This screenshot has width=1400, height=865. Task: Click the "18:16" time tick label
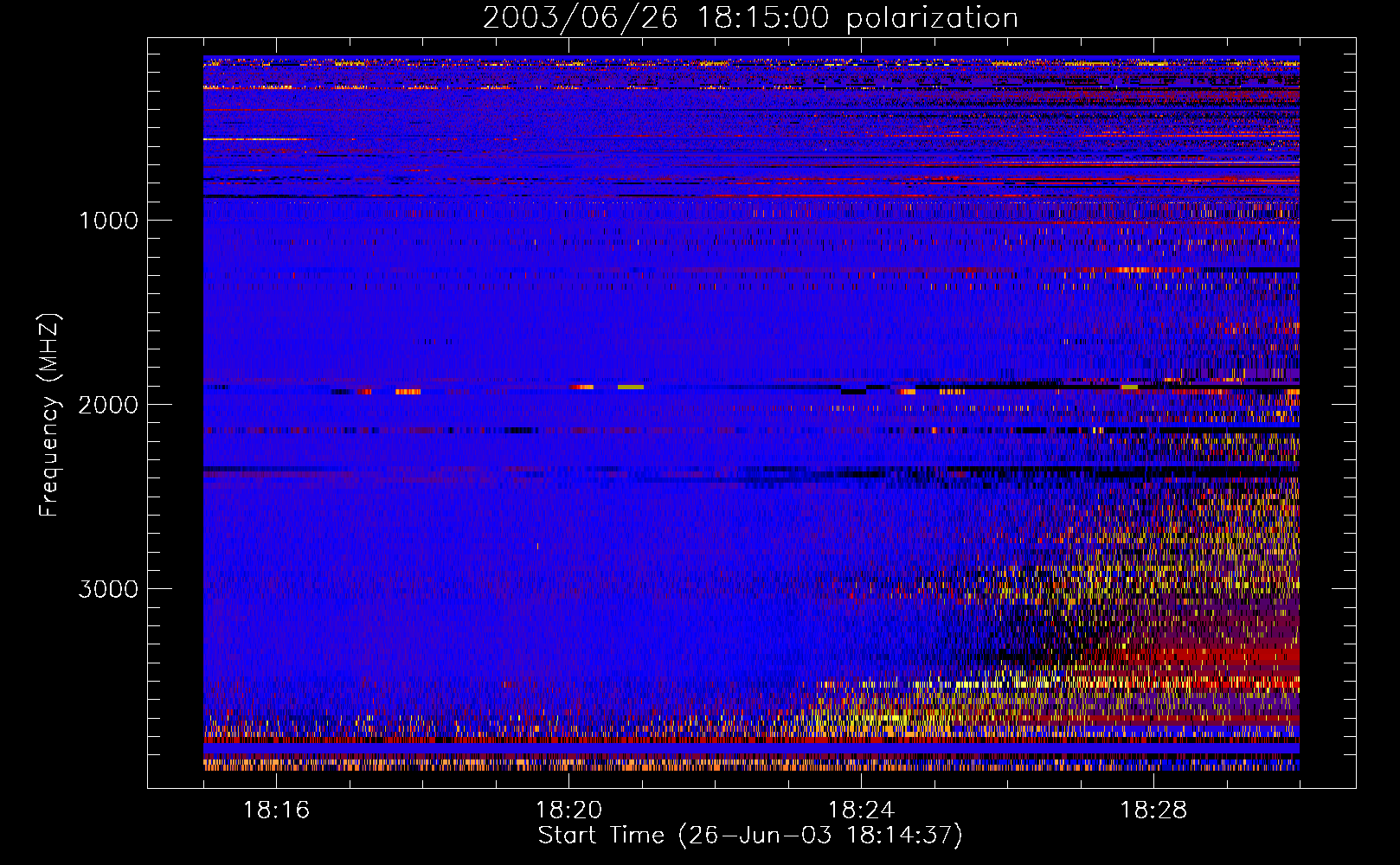(276, 811)
